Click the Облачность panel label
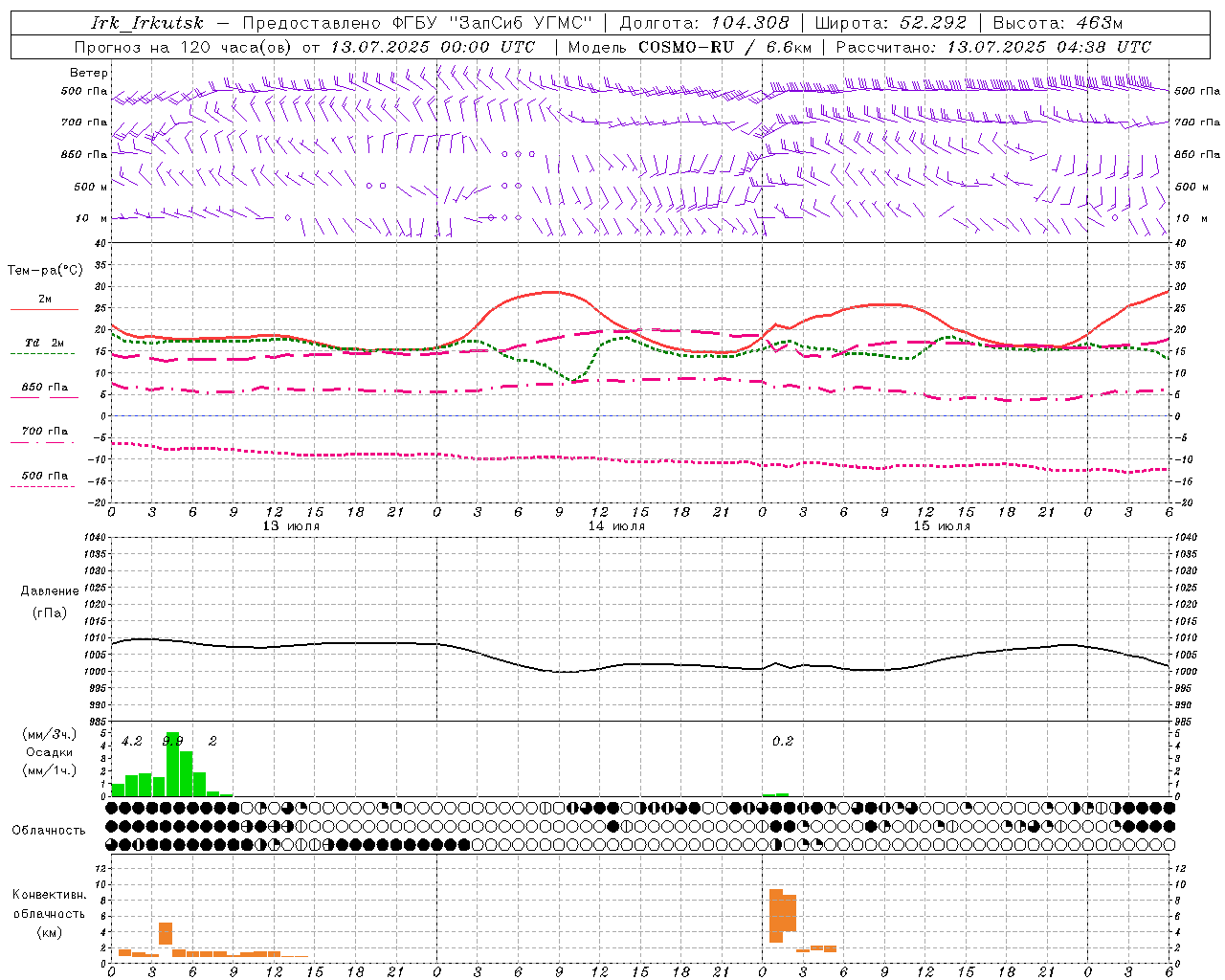The height and width of the screenshot is (980, 1225). pos(49,831)
